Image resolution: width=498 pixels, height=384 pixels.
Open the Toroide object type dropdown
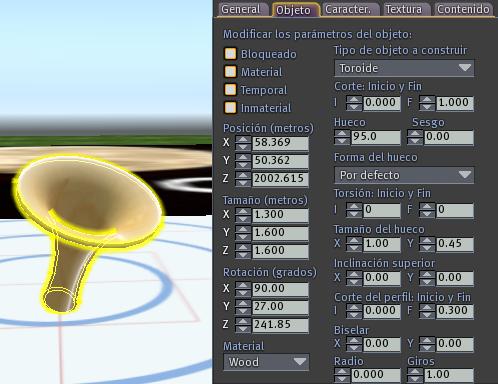click(x=404, y=68)
